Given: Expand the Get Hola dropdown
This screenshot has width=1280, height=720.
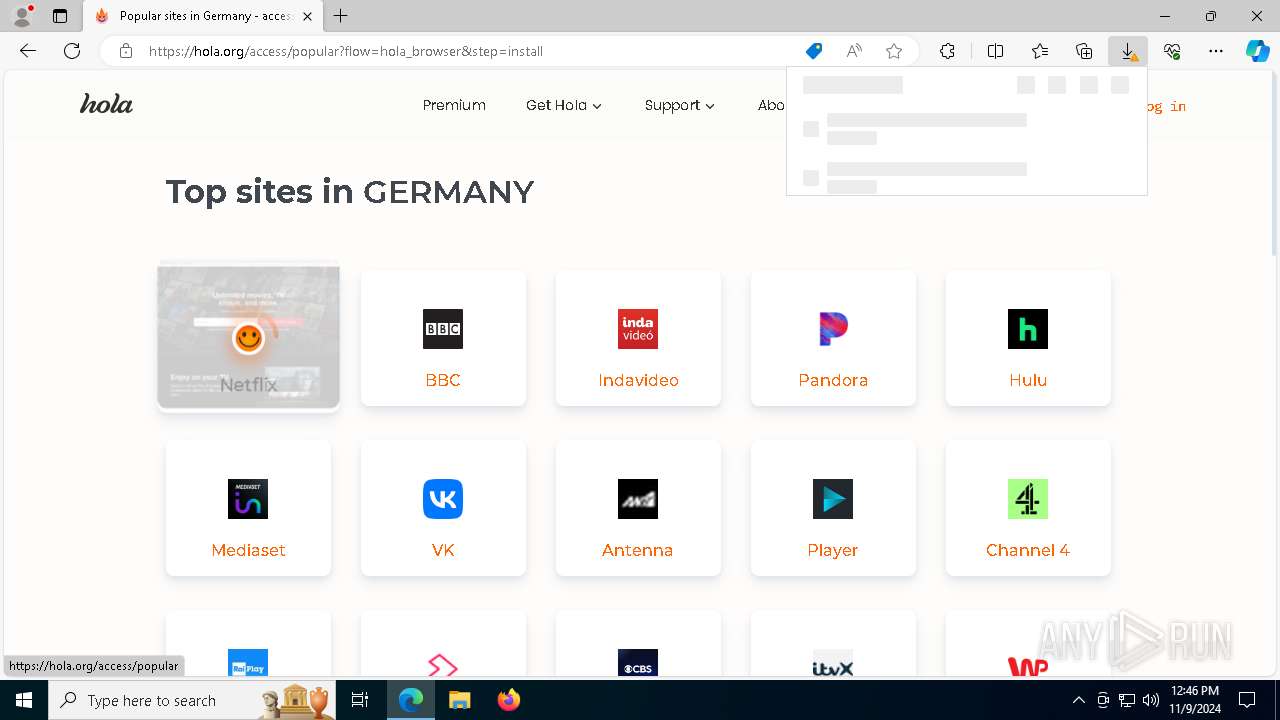Looking at the screenshot, I should click(x=564, y=105).
